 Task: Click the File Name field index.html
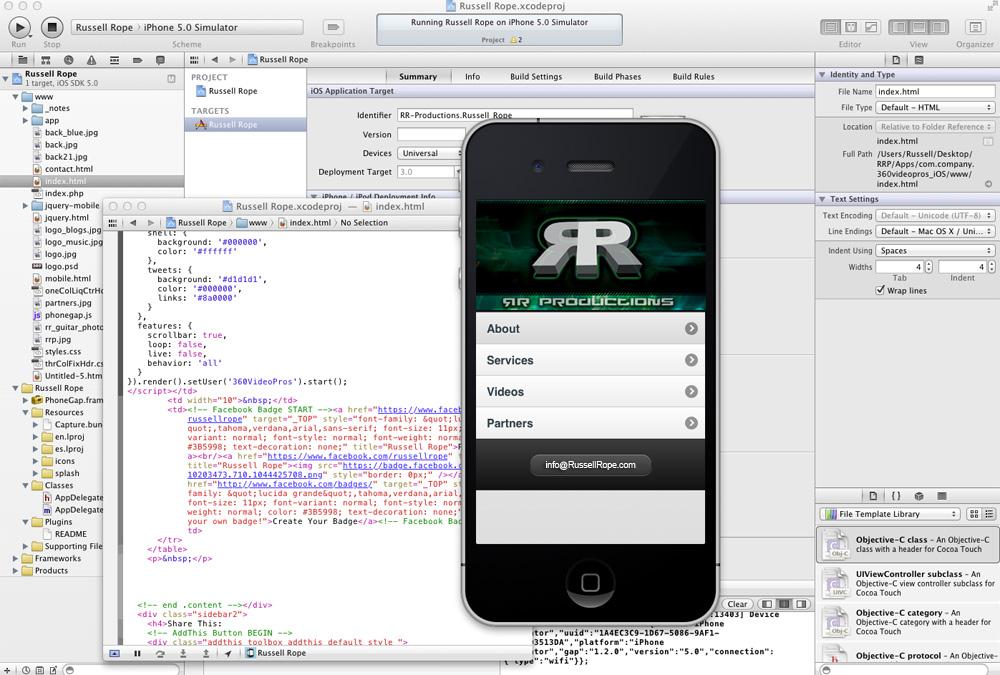[x=935, y=92]
